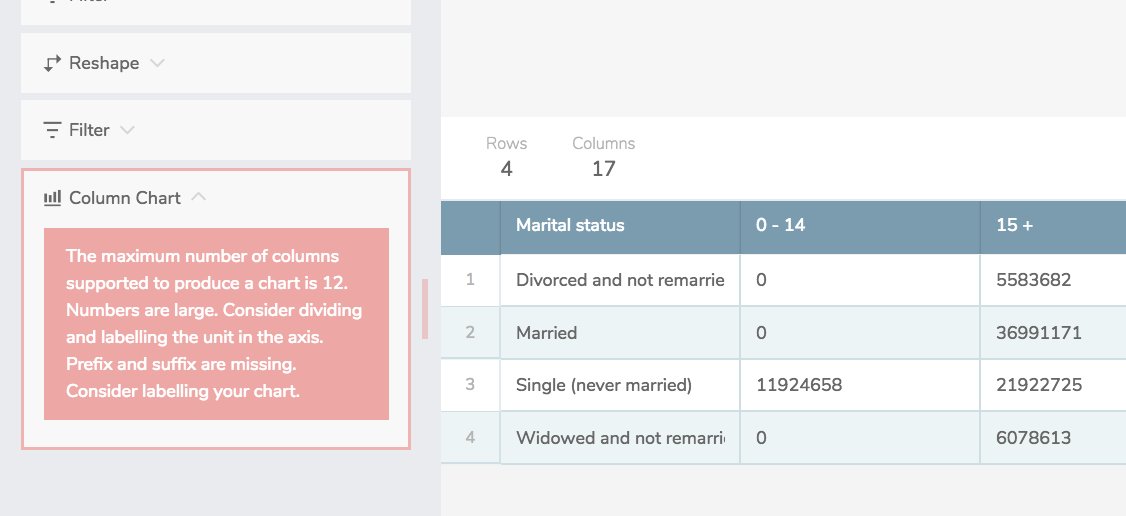The image size is (1126, 516).
Task: Expand the Filter panel chevron
Action: [x=126, y=130]
